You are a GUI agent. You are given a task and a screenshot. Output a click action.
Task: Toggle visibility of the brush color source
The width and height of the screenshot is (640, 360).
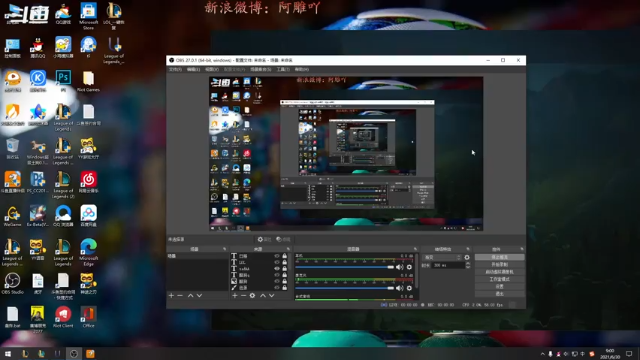pos(277,287)
